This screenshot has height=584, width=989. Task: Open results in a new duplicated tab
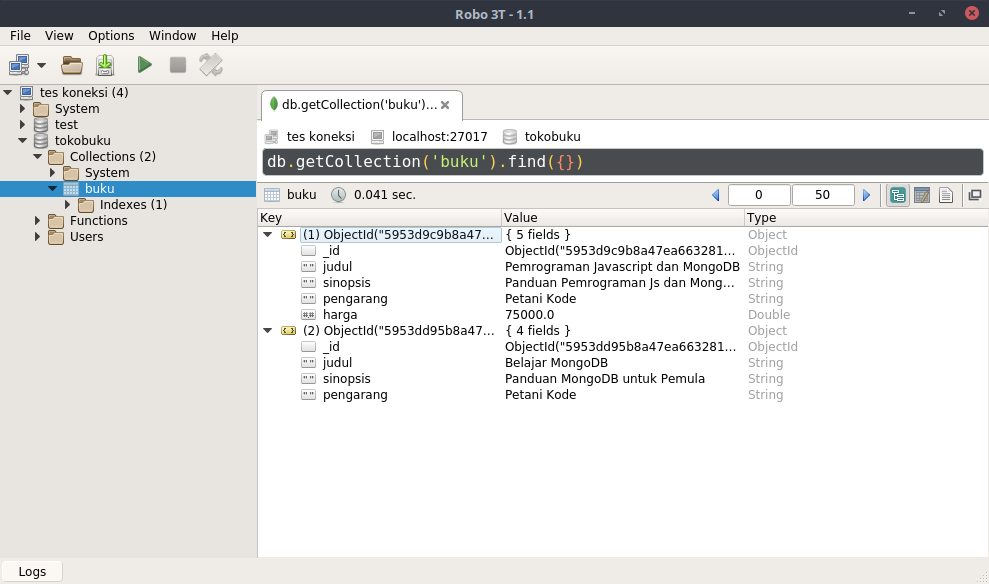pos(975,195)
